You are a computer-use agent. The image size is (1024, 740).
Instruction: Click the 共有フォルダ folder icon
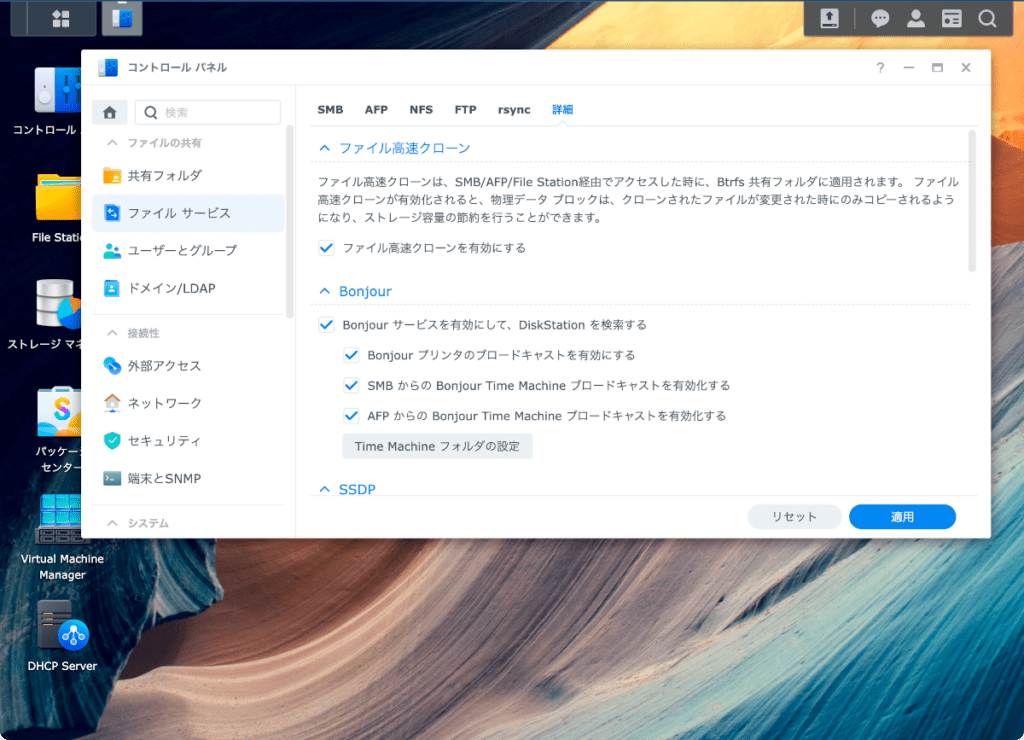pos(112,176)
